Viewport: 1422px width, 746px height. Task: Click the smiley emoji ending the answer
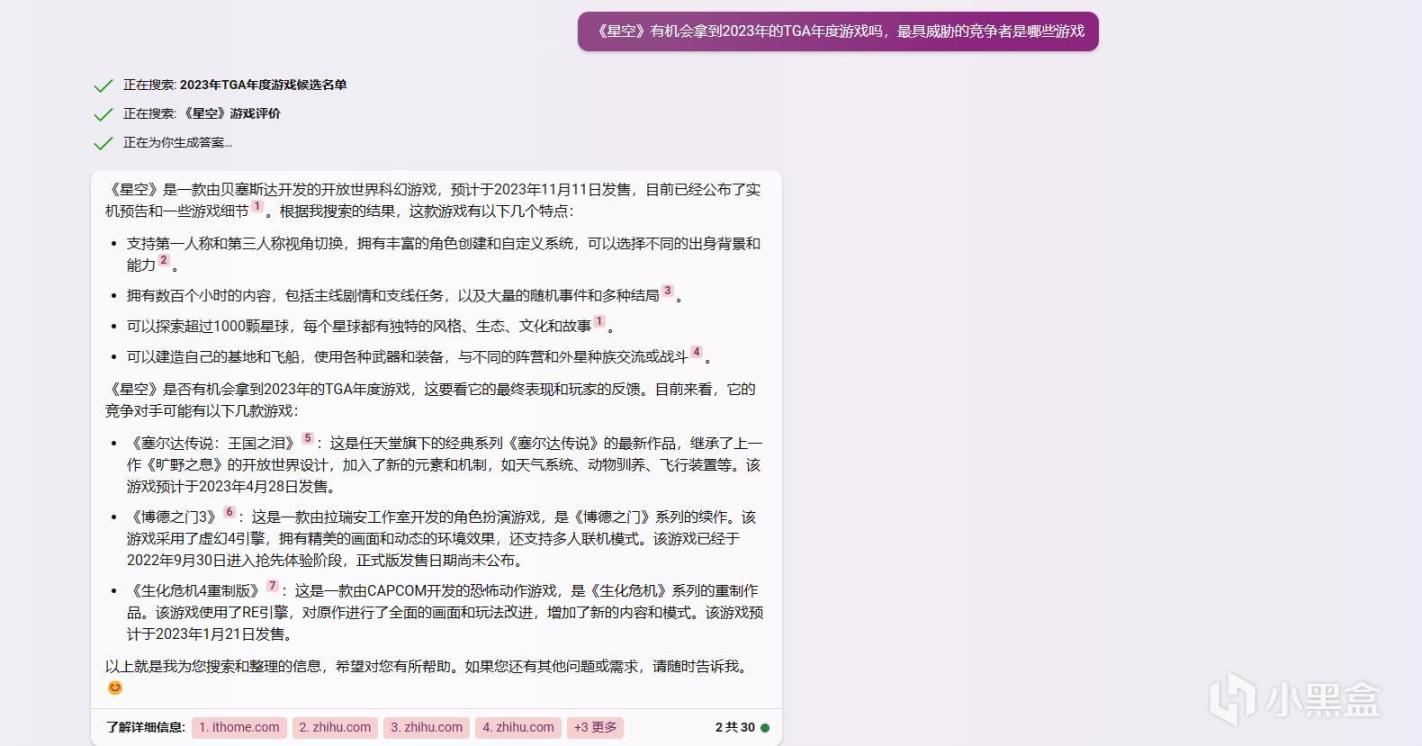tap(115, 688)
